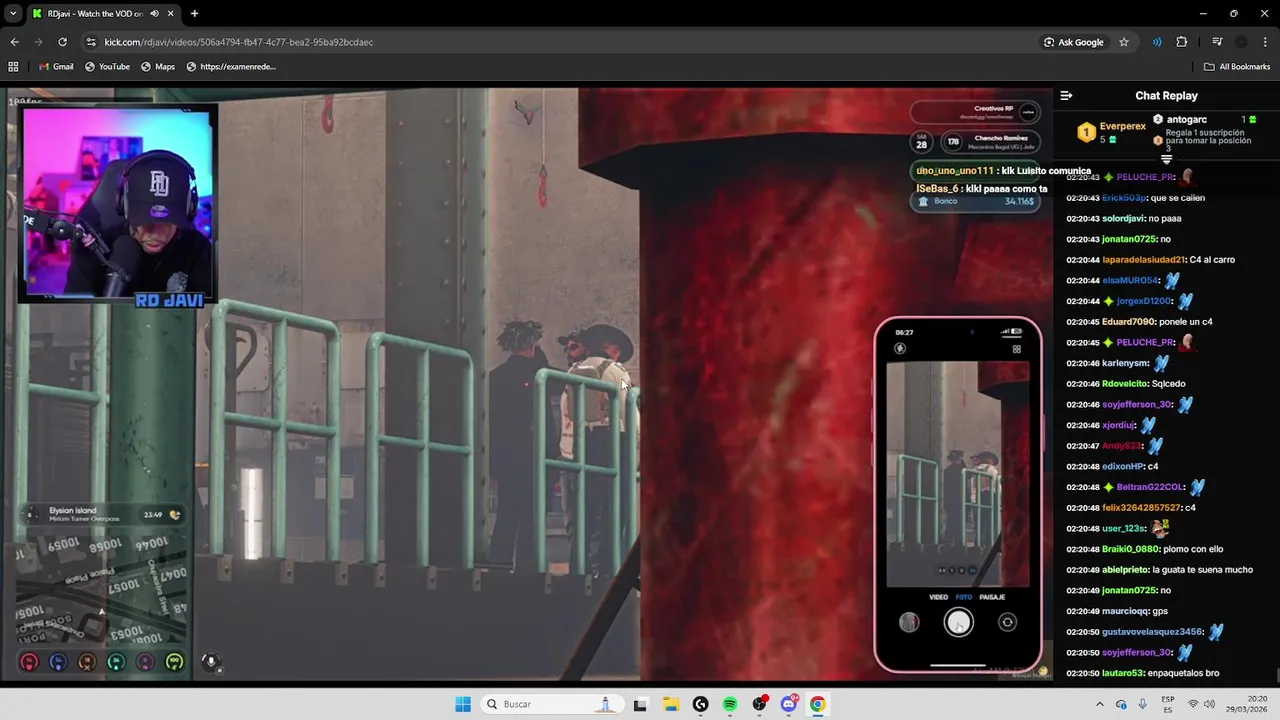Click username Braiki0_0880 in chat
The width and height of the screenshot is (1280, 720).
pos(1130,549)
